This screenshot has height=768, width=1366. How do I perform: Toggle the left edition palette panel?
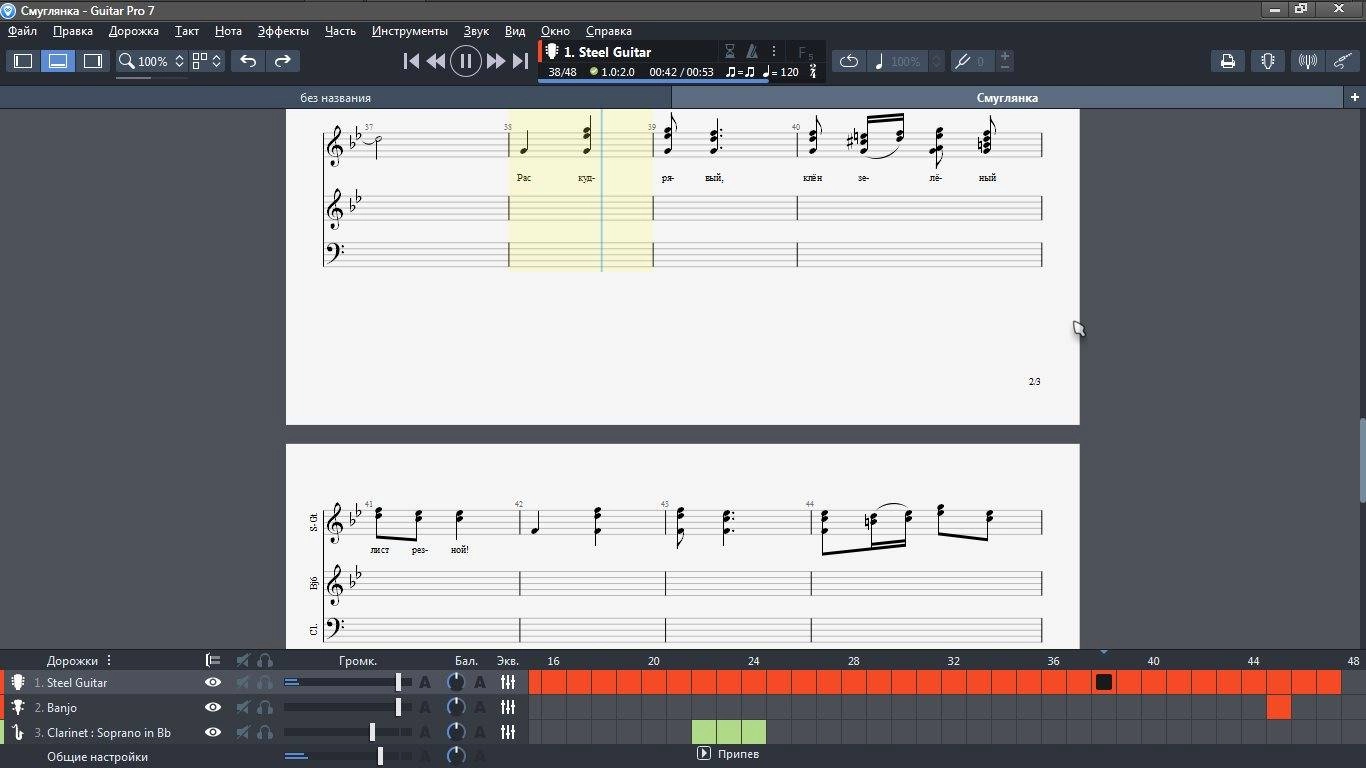[x=23, y=61]
